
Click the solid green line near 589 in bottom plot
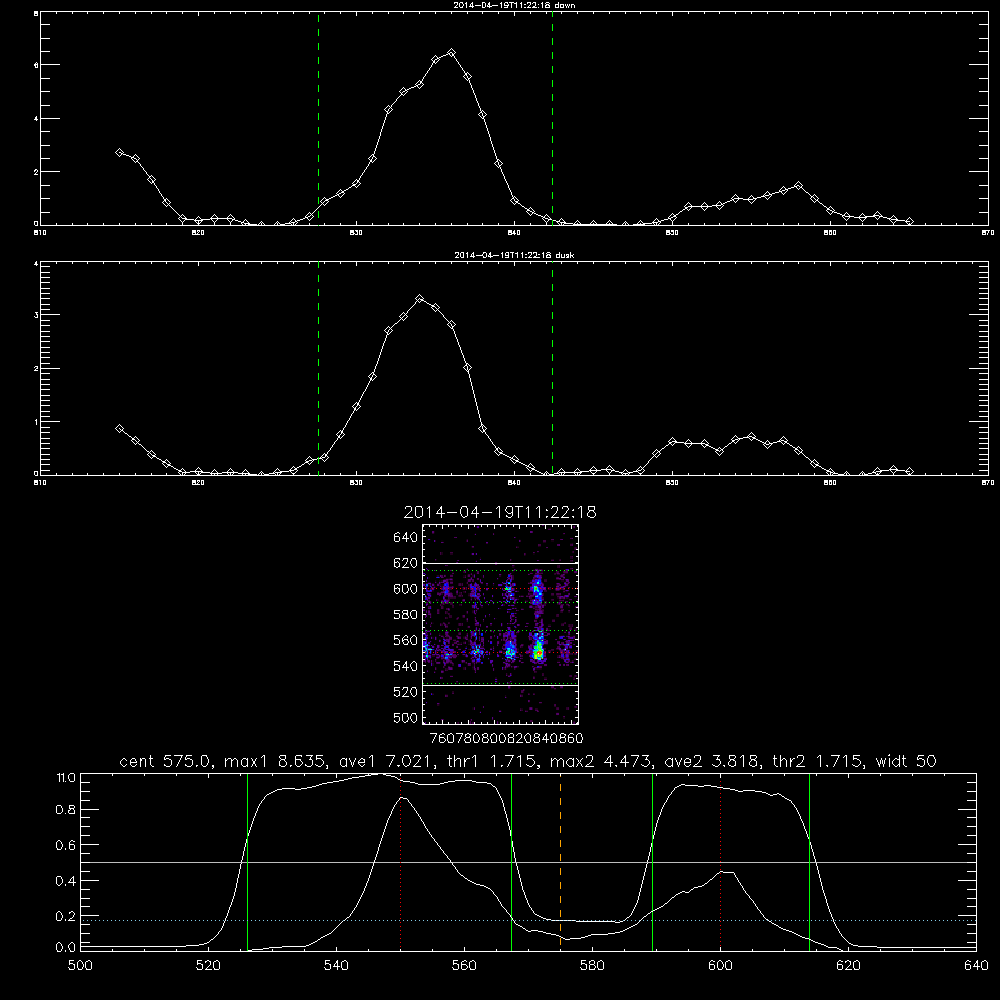(x=652, y=861)
